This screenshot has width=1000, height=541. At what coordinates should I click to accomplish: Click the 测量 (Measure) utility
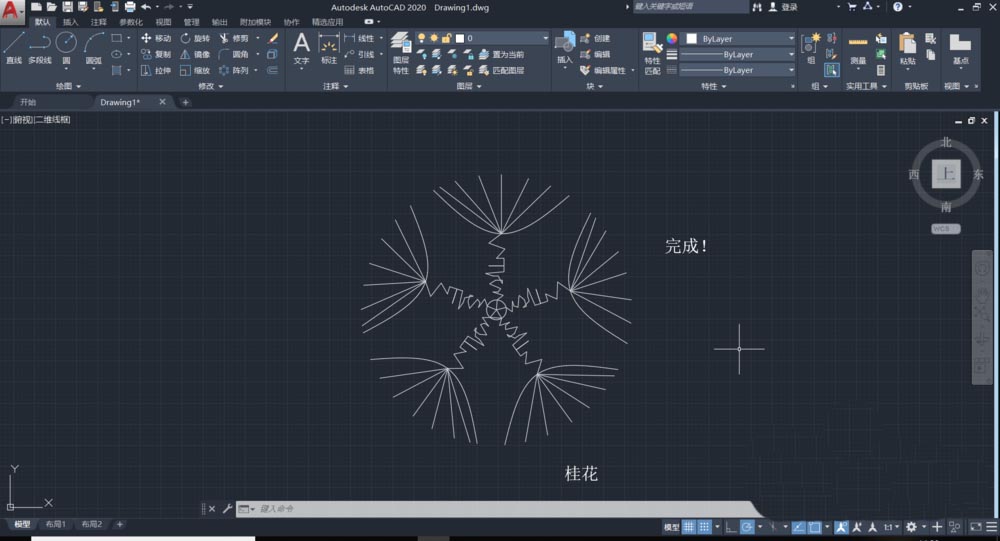point(857,48)
